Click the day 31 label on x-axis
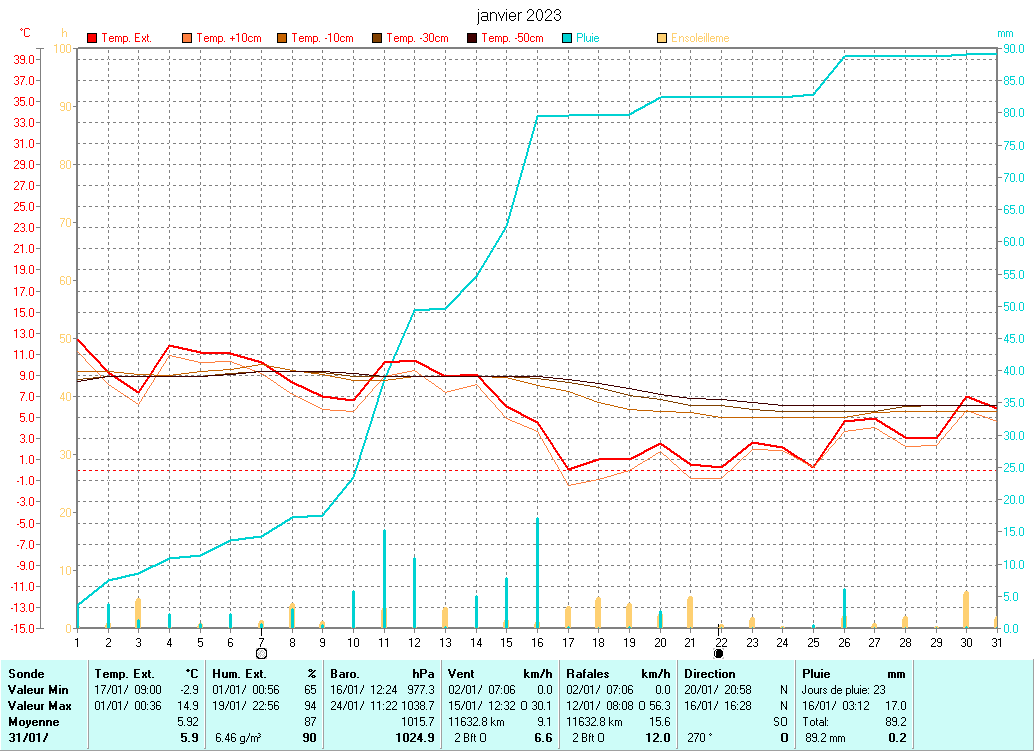 996,641
